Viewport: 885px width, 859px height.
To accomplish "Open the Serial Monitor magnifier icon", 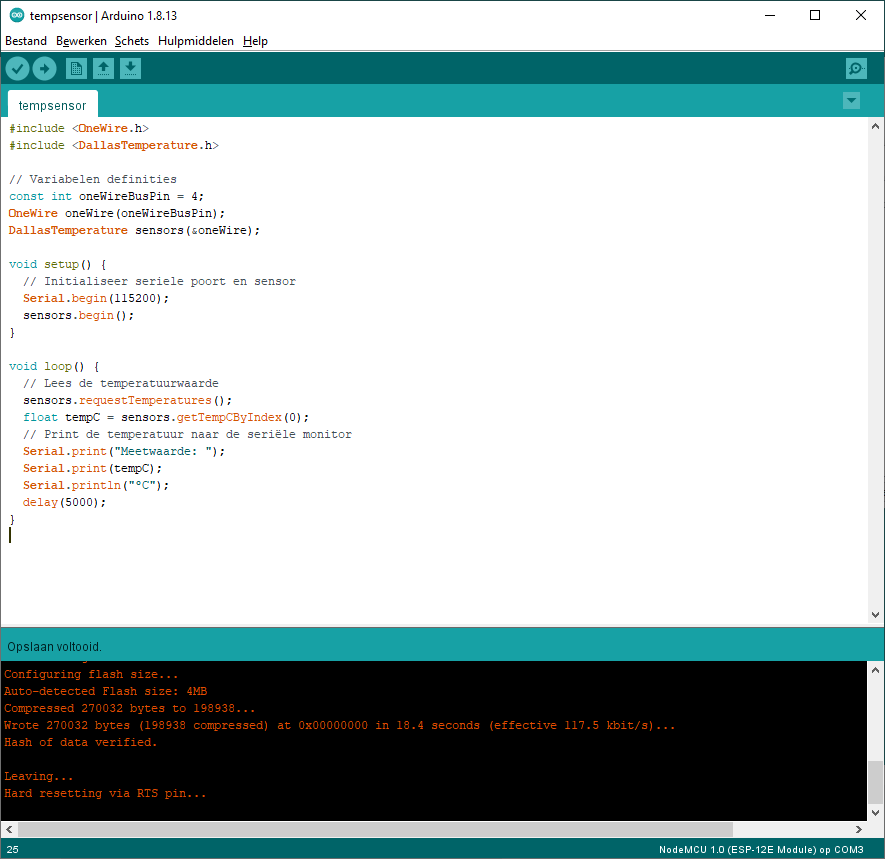I will tap(856, 69).
